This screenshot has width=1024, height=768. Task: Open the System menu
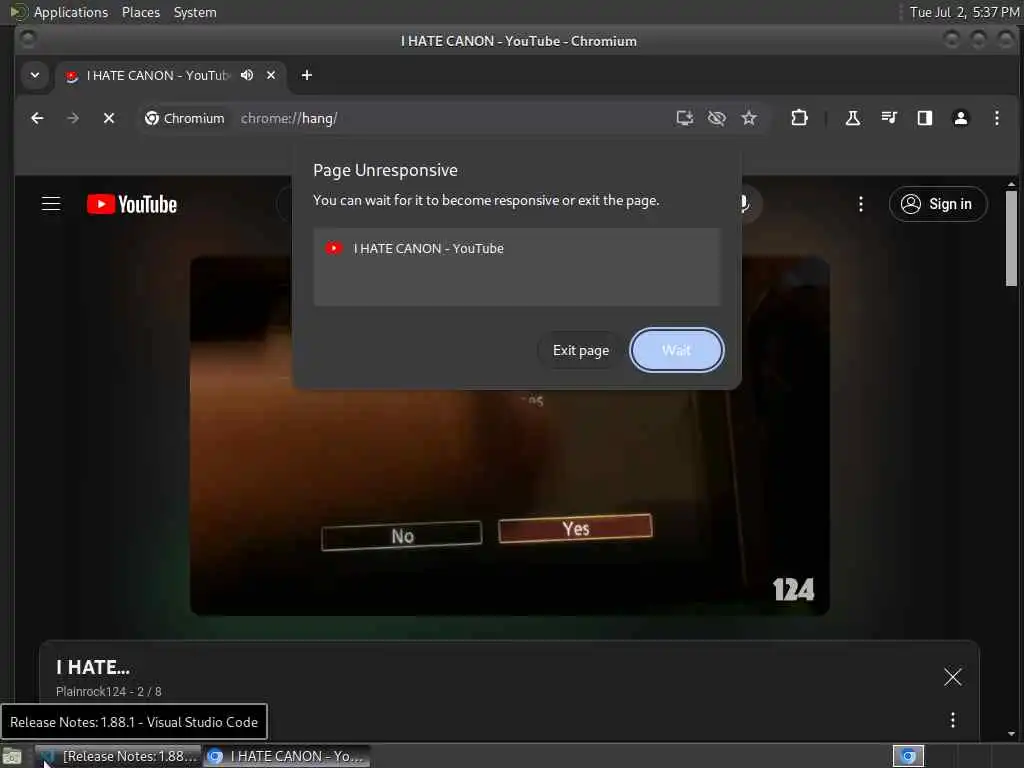pyautogui.click(x=195, y=12)
